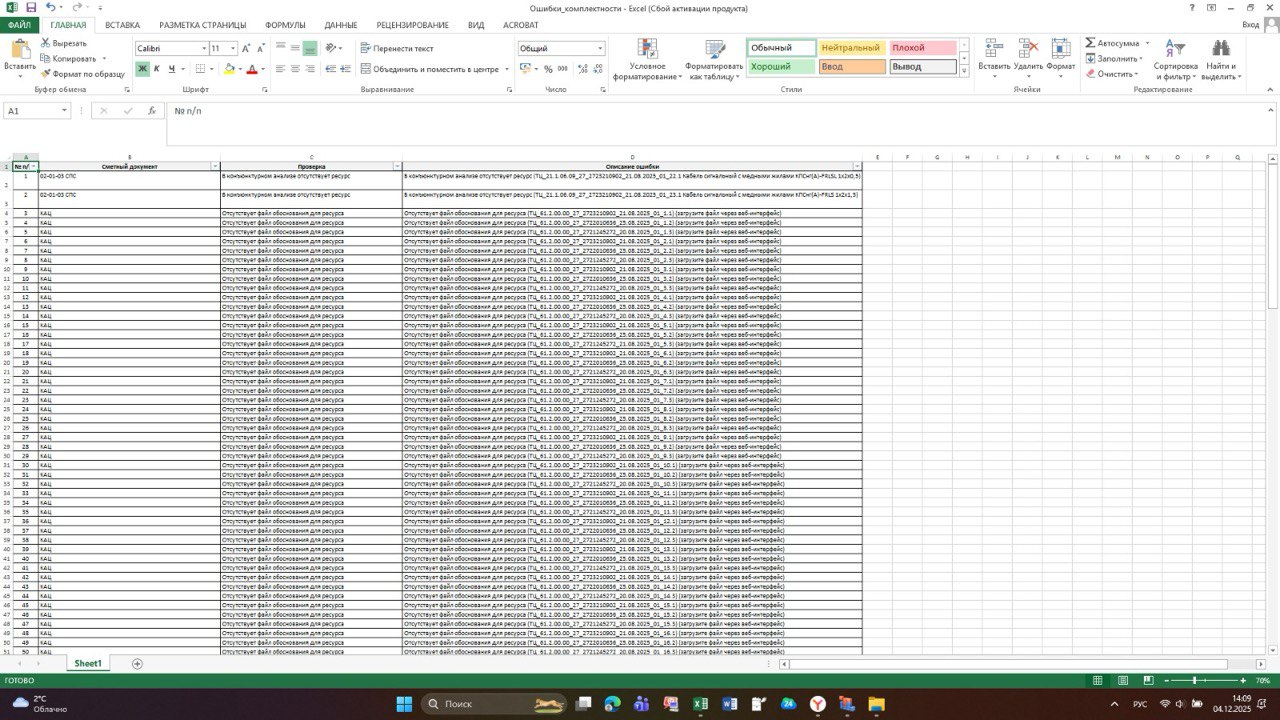The width and height of the screenshot is (1280, 720).
Task: Add a new sheet with plus icon
Action: pyautogui.click(x=137, y=664)
